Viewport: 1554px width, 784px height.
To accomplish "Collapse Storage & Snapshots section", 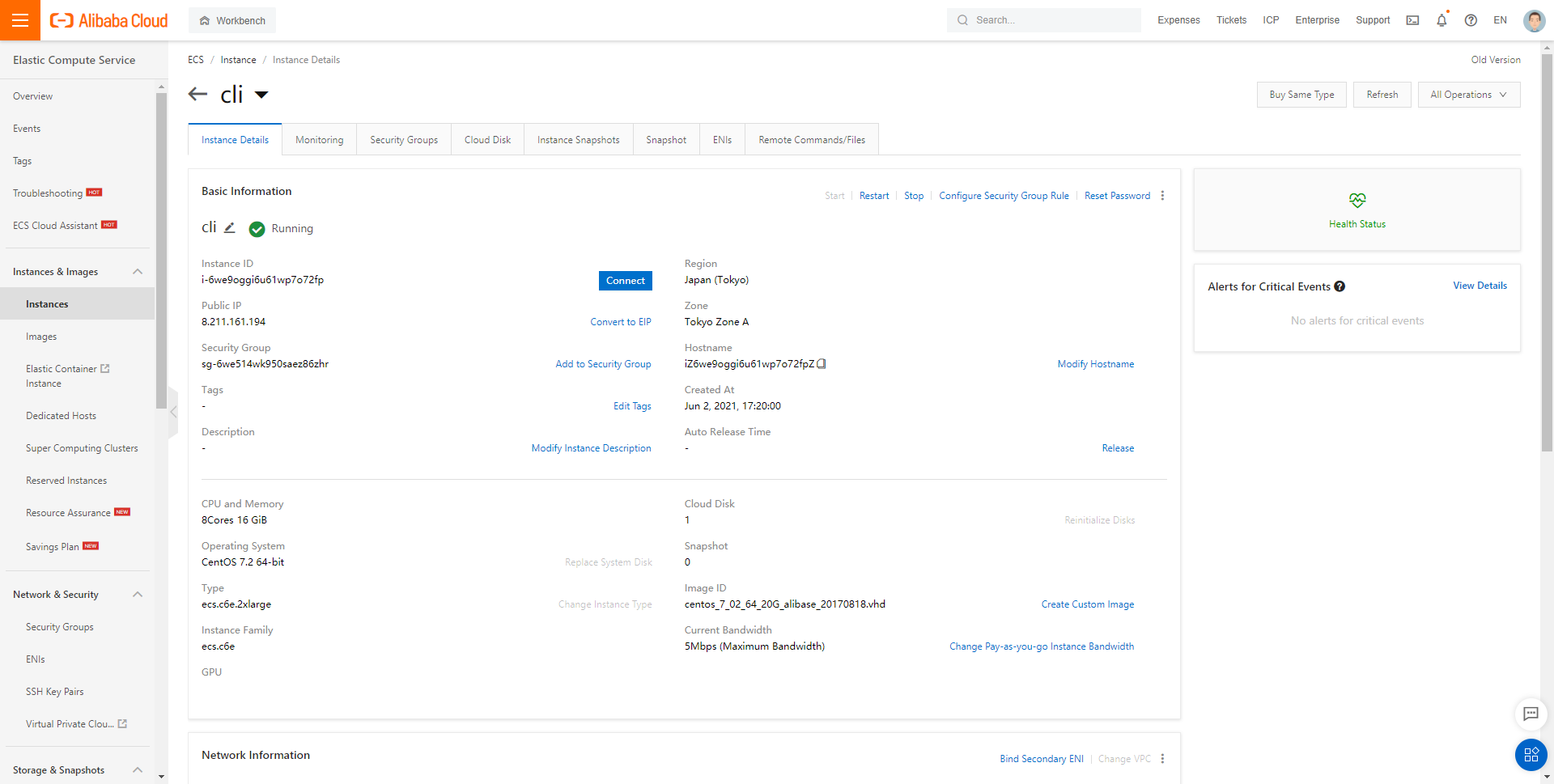I will click(138, 770).
